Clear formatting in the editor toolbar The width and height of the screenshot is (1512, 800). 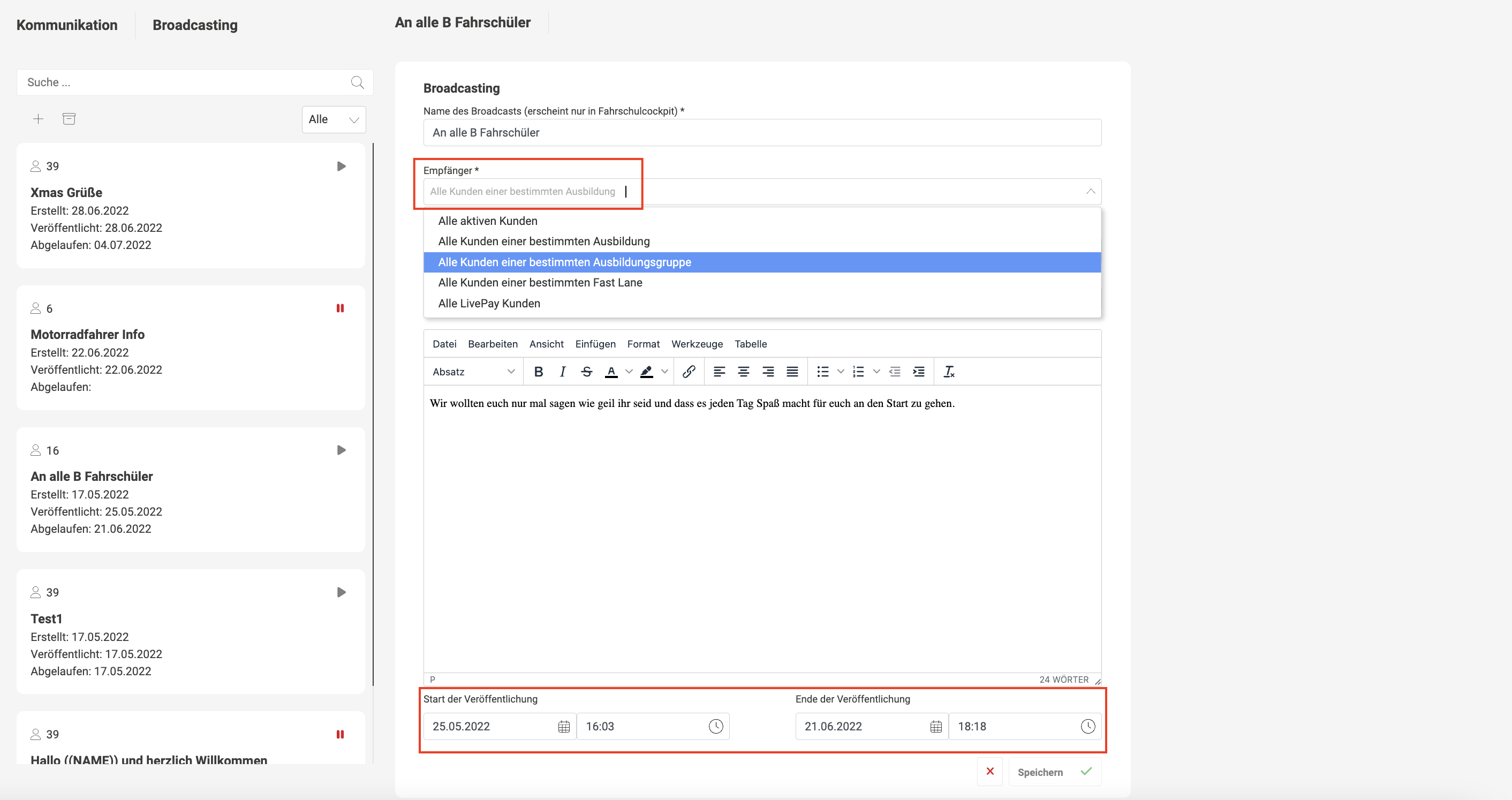949,372
